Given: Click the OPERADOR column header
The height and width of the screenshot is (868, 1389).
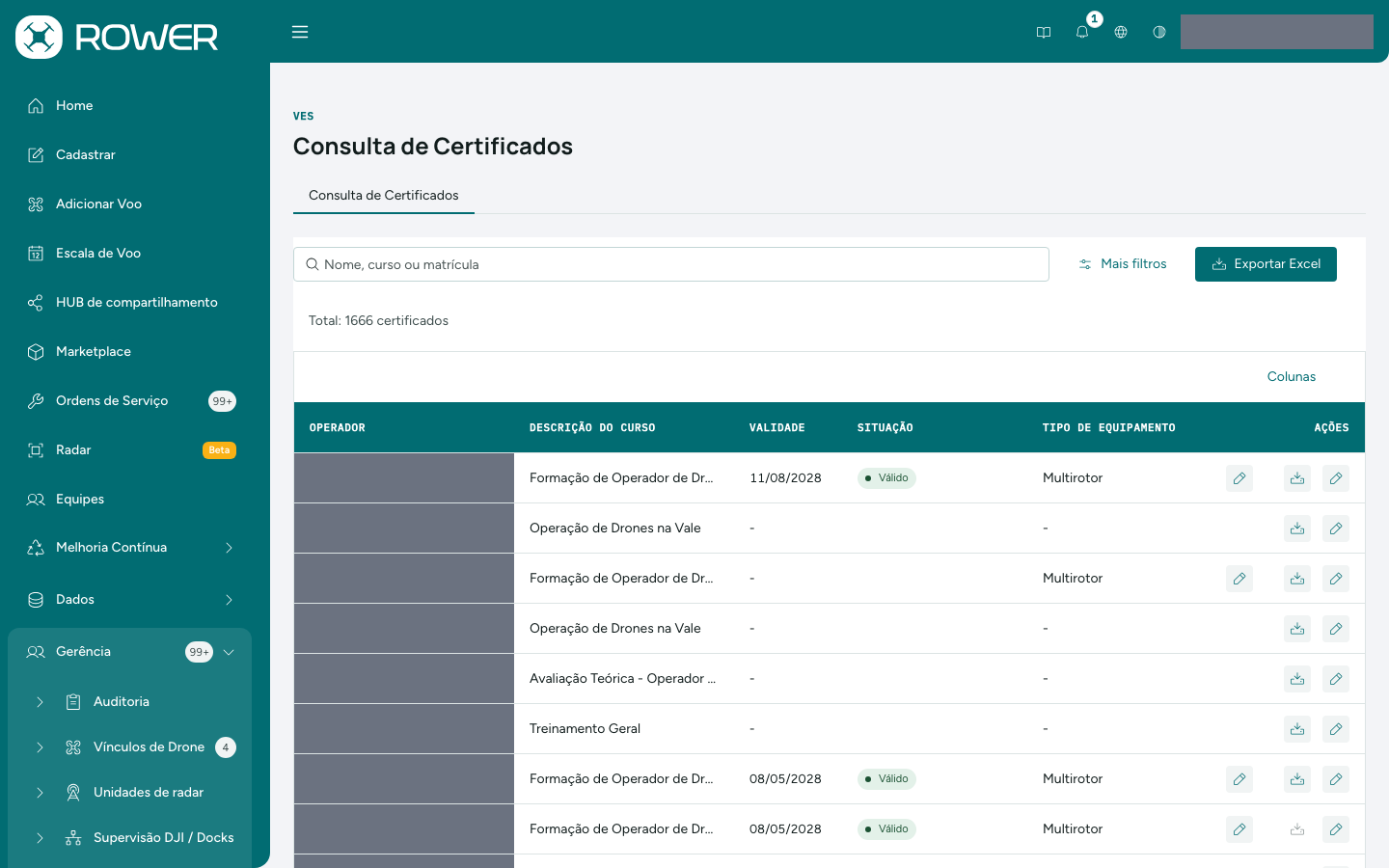Looking at the screenshot, I should (x=338, y=427).
